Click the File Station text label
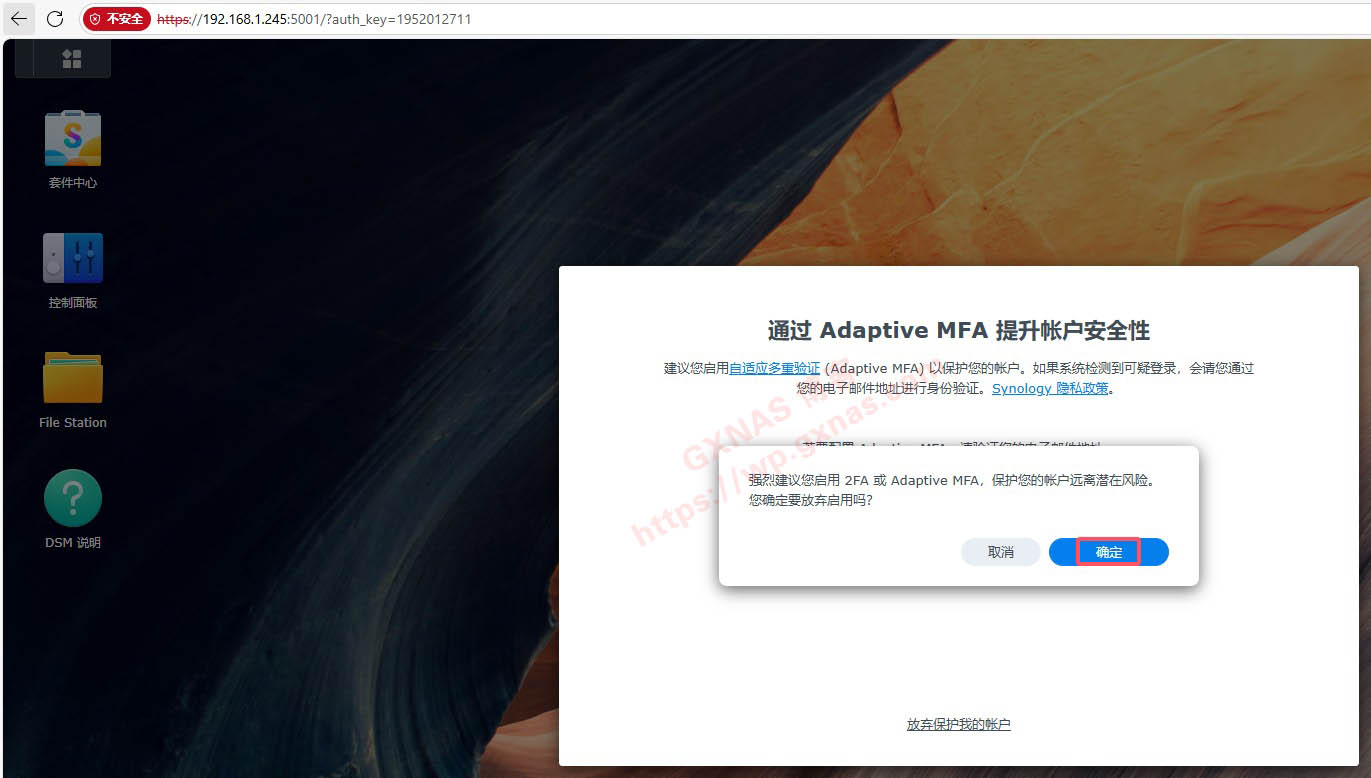The width and height of the screenshot is (1371, 778). [73, 423]
